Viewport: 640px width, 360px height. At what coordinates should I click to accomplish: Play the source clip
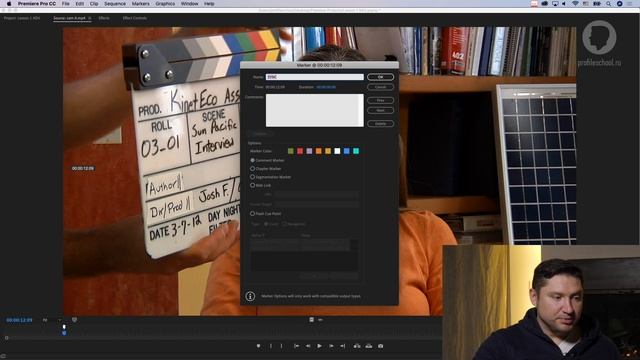click(319, 346)
